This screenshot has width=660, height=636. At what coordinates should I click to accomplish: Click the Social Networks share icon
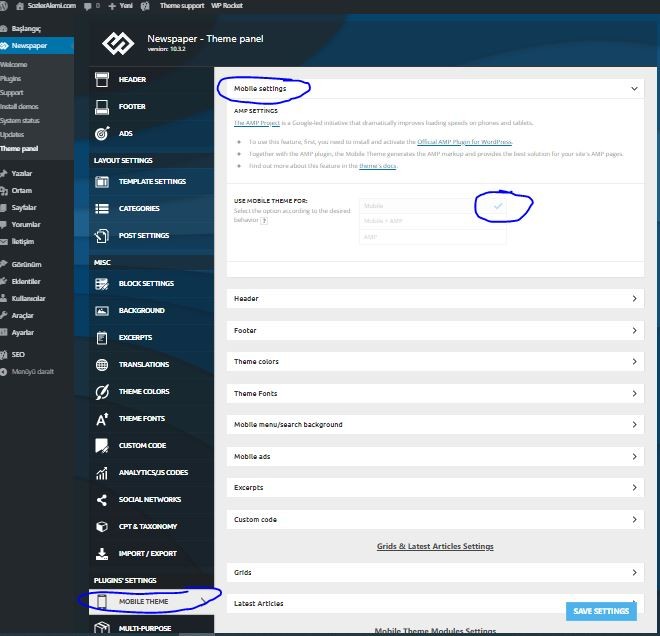pos(102,500)
